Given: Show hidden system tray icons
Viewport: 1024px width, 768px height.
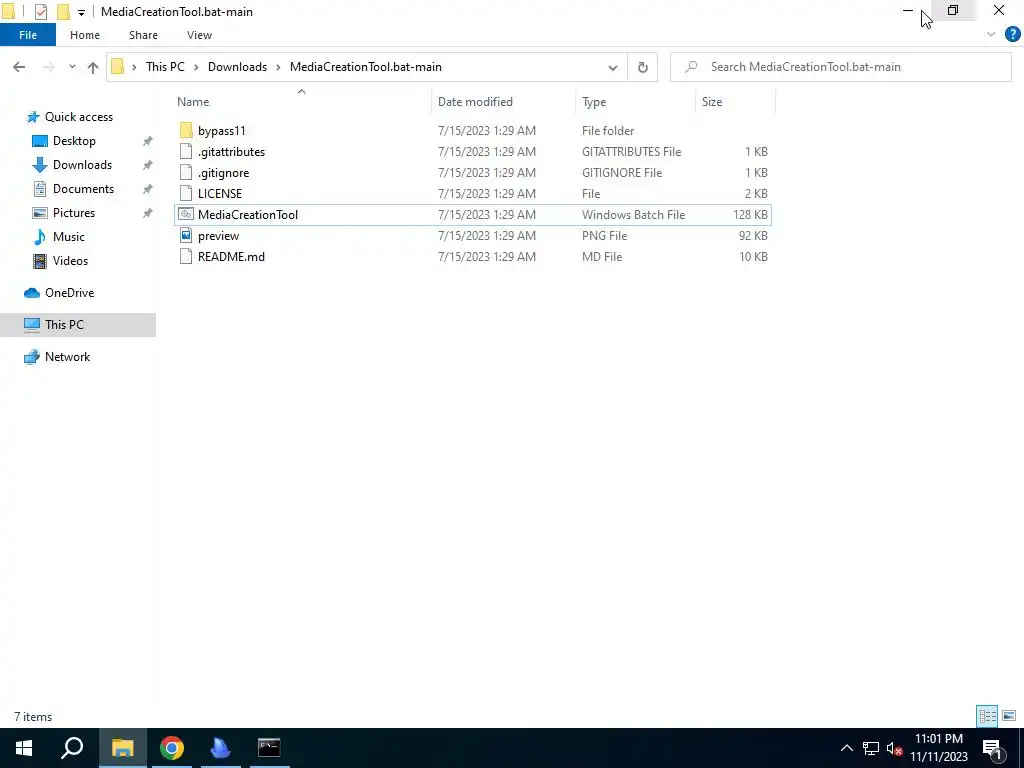Looking at the screenshot, I should tap(846, 748).
